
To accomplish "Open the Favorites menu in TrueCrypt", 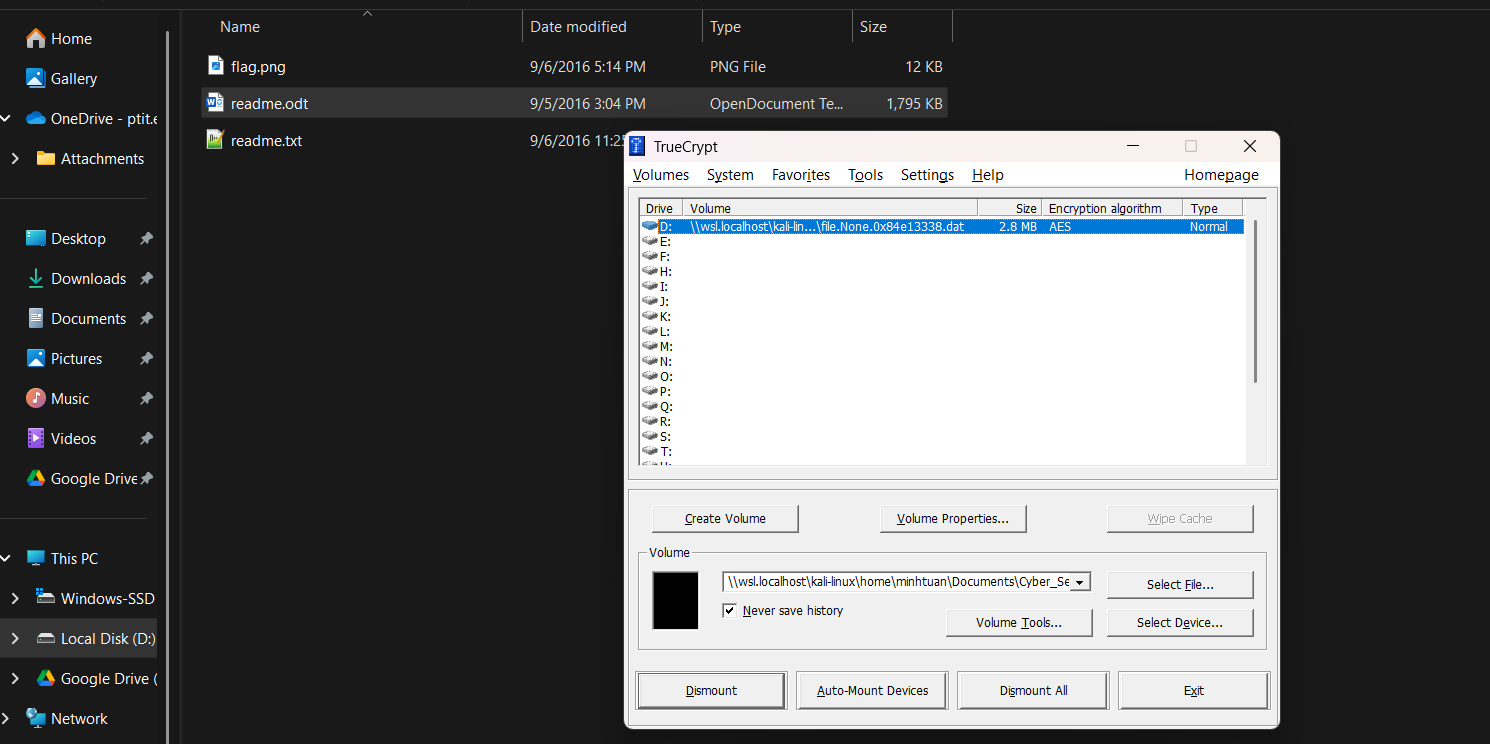I will (801, 175).
